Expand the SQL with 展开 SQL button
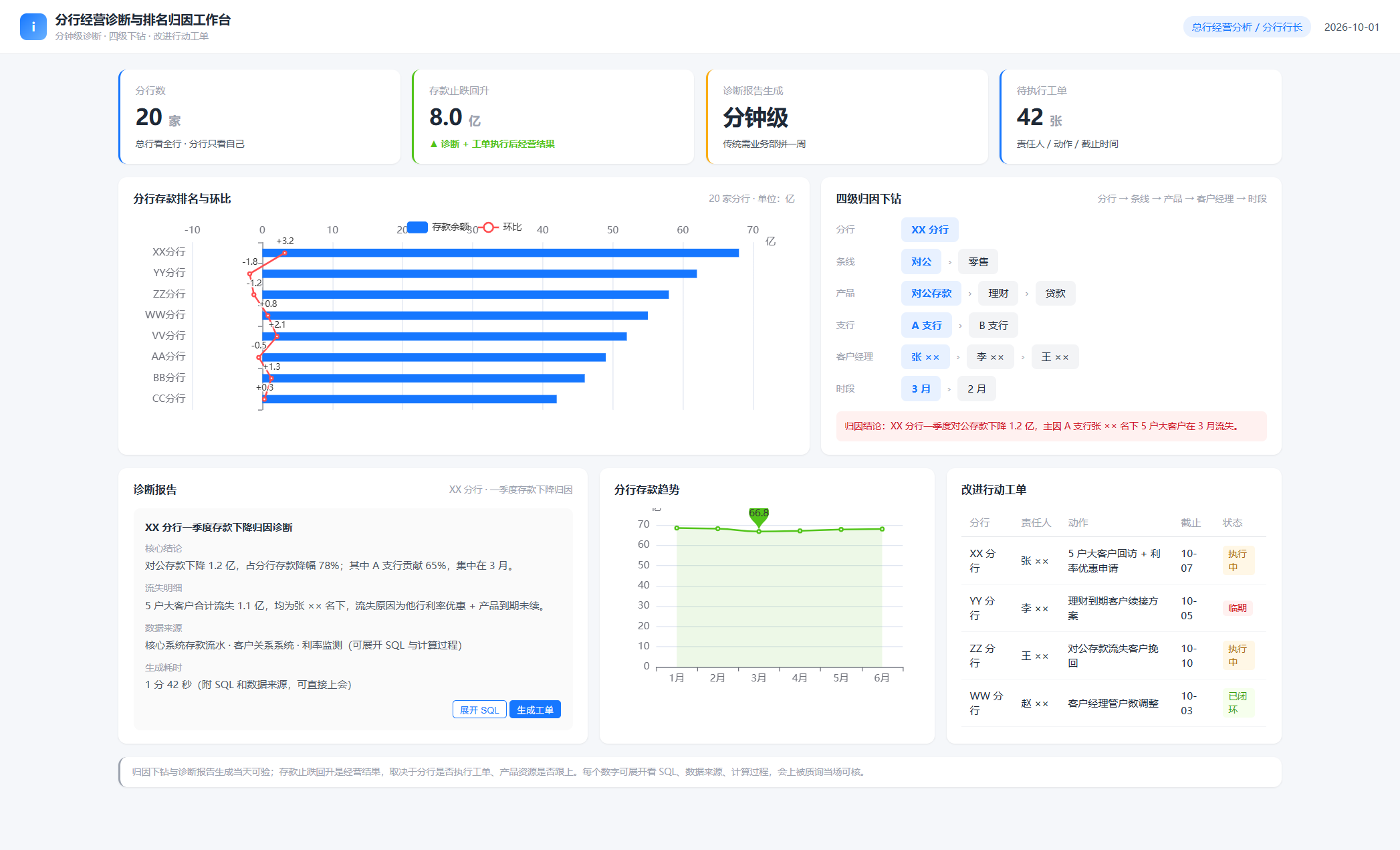The height and width of the screenshot is (850, 1400). [x=479, y=710]
